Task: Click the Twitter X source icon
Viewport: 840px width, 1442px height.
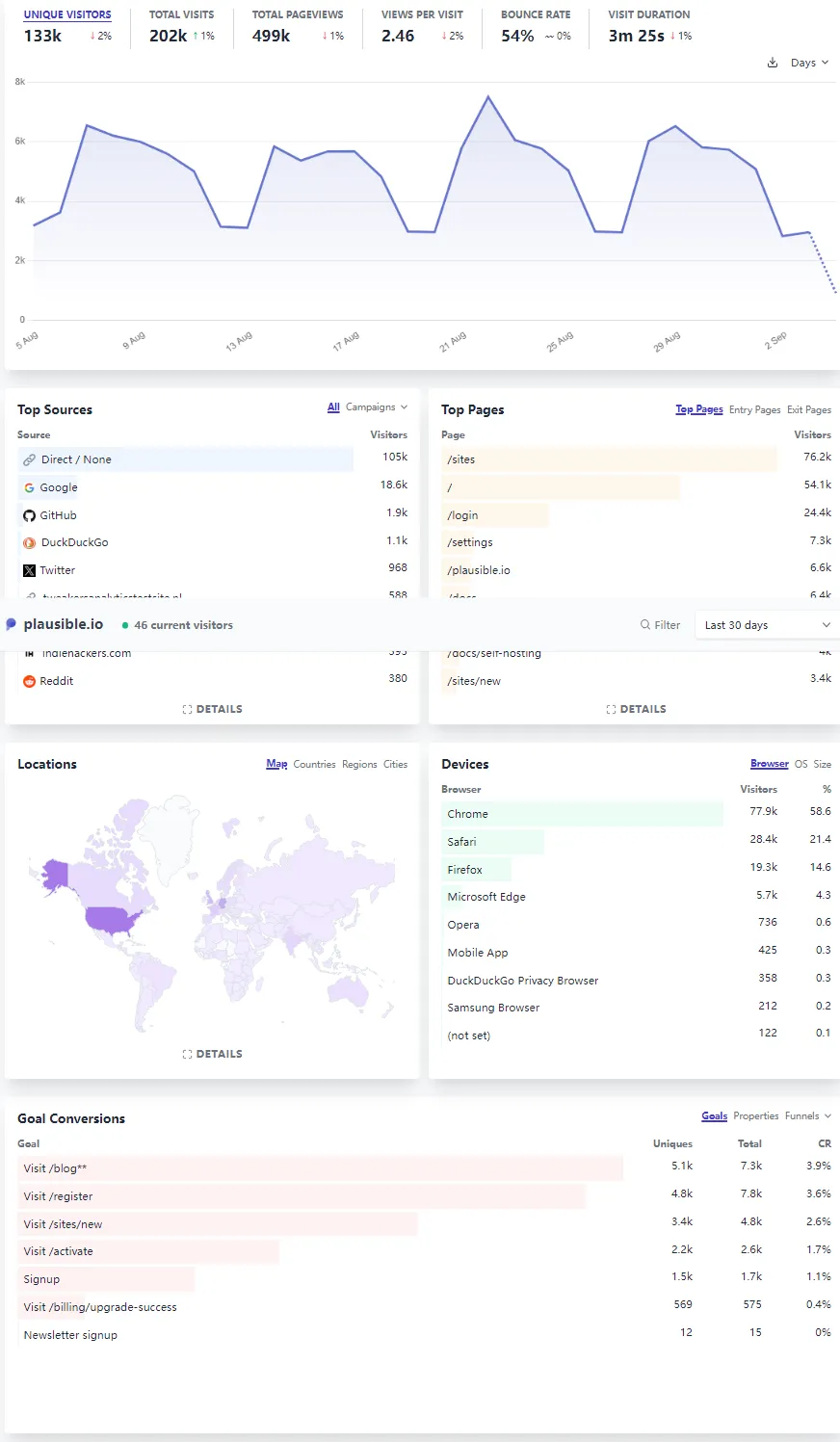Action: tap(29, 570)
